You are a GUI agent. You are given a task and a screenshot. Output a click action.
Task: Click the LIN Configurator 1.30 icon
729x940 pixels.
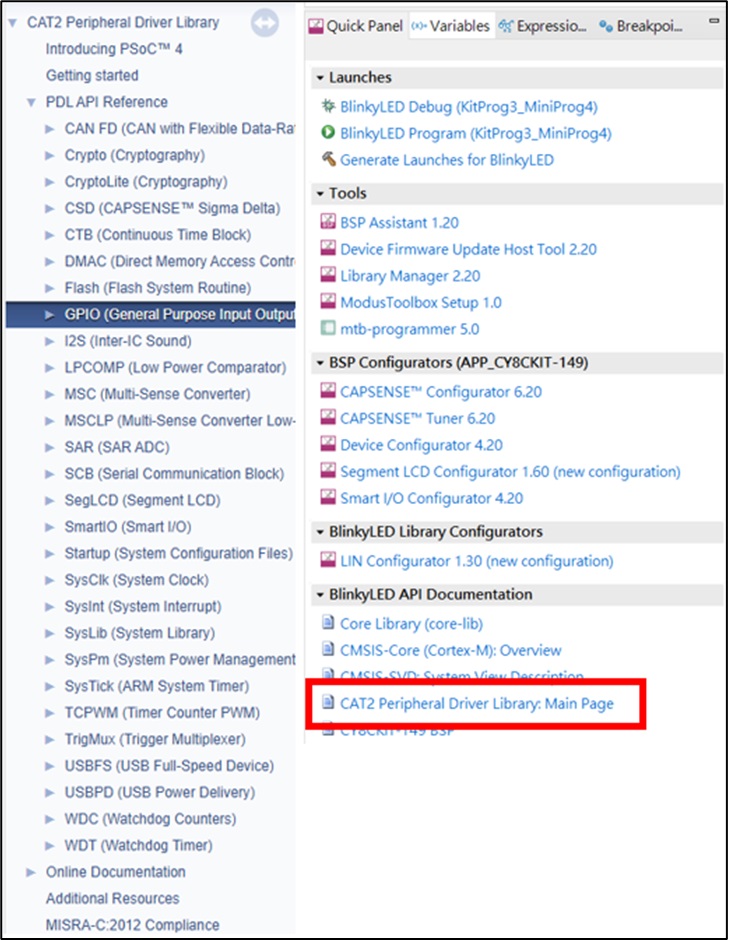[x=328, y=560]
